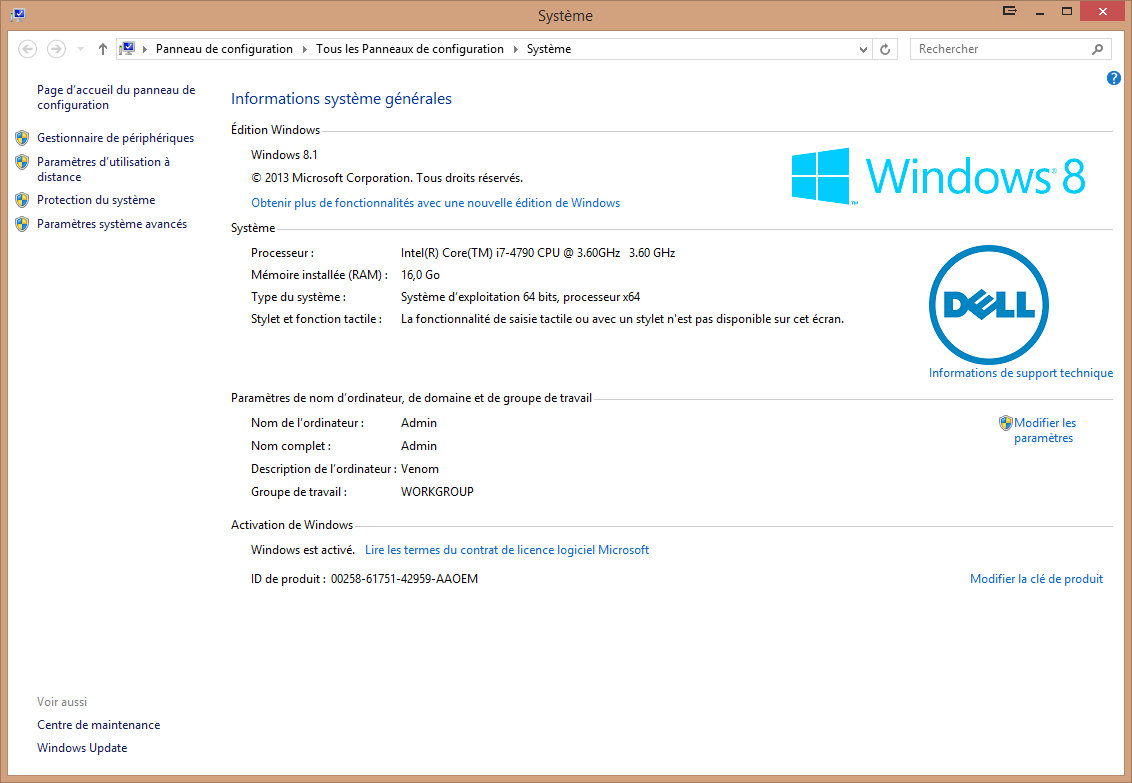Open Gestionnaire de périphériques

pyautogui.click(x=116, y=138)
